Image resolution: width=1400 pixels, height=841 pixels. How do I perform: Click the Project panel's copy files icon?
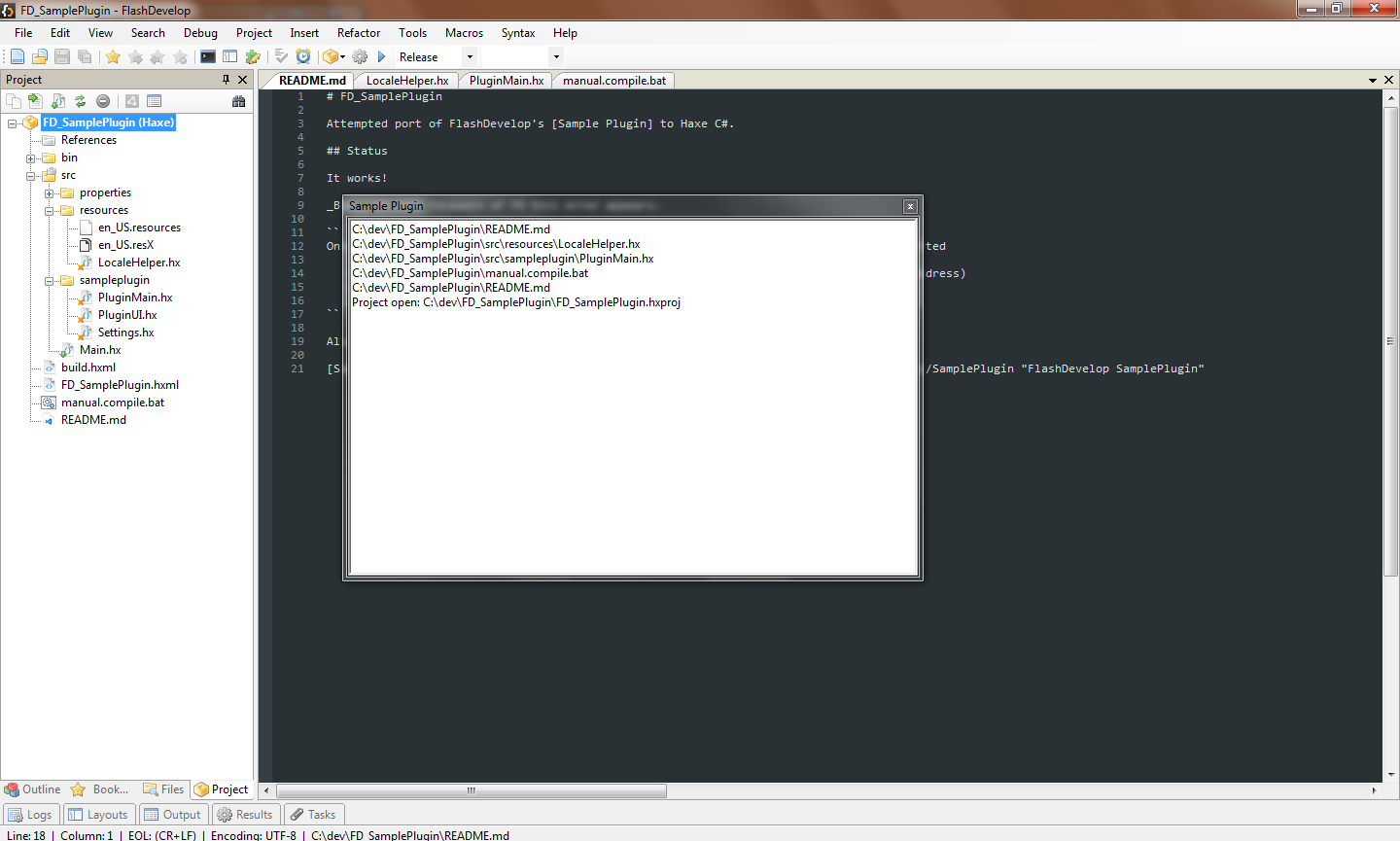[x=14, y=100]
